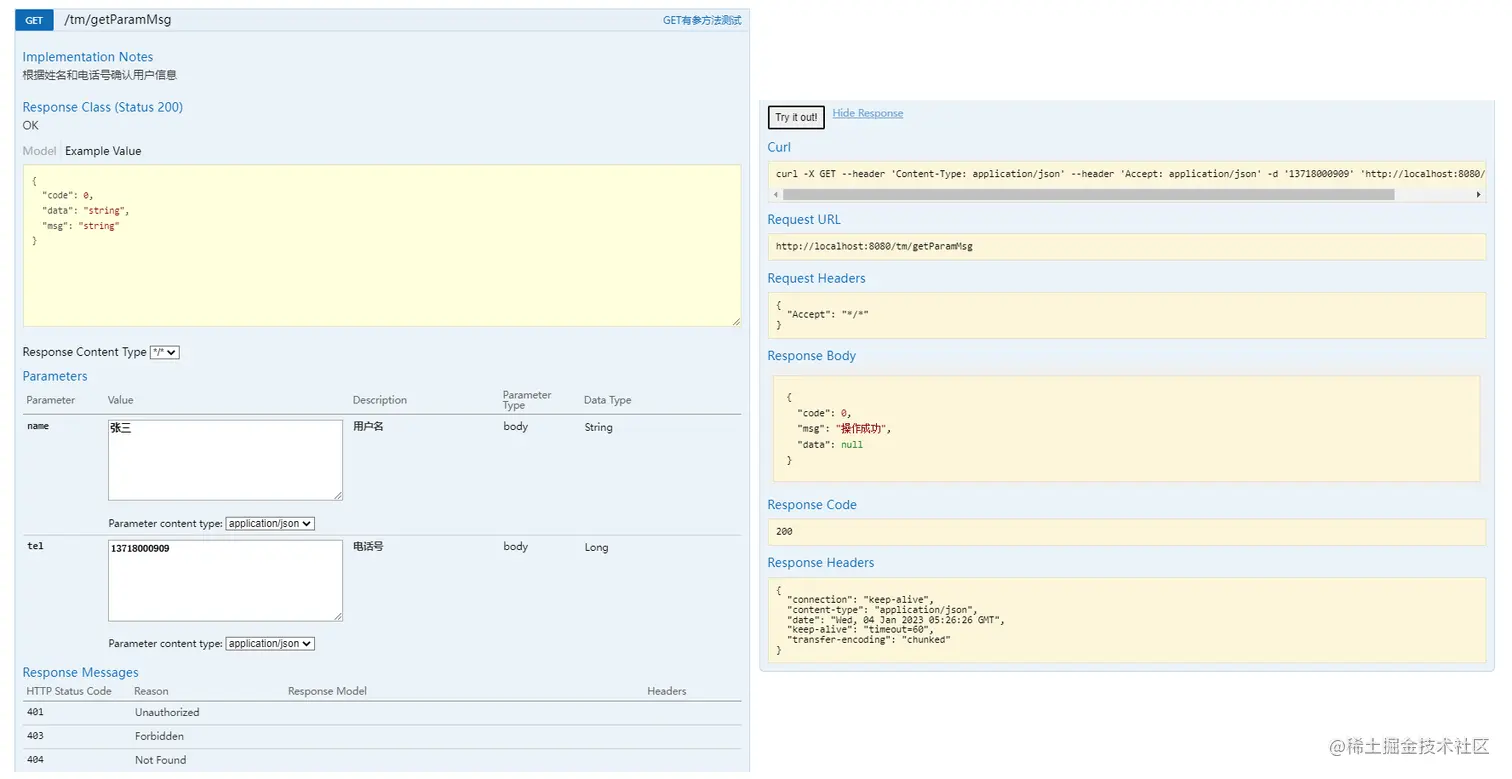Click the 电话号 description cell
1512x779 pixels.
368,547
